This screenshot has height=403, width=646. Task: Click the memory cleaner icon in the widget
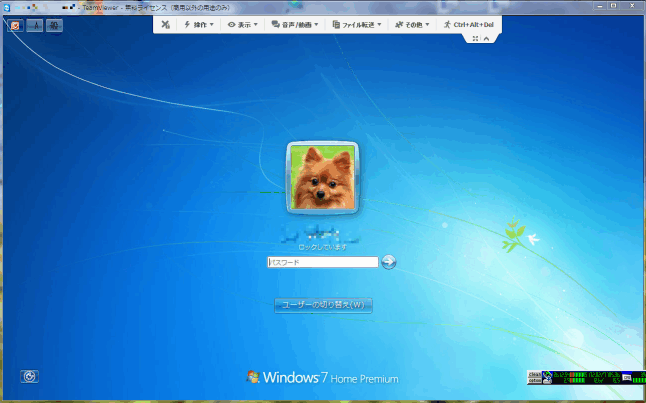pyautogui.click(x=547, y=377)
